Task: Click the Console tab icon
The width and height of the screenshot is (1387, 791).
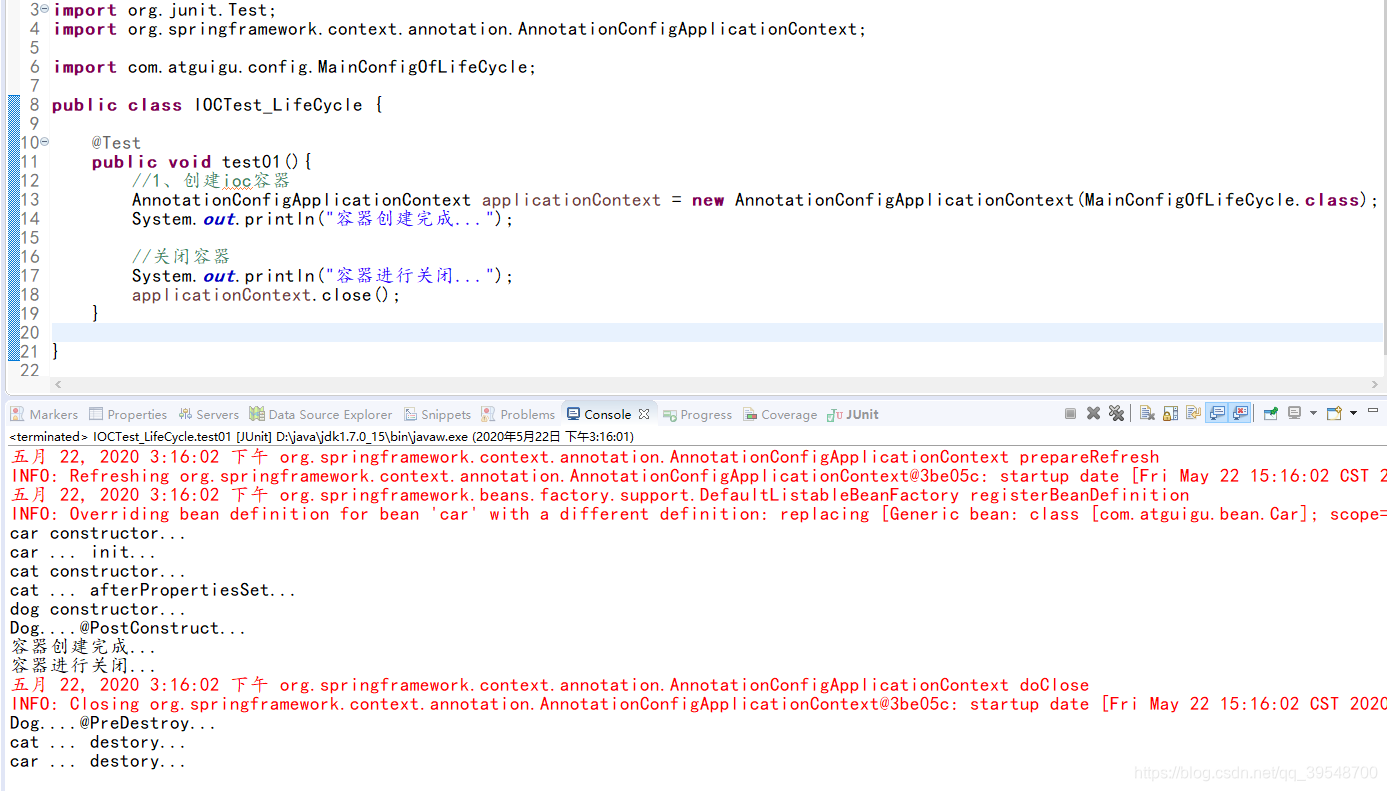Action: click(573, 414)
